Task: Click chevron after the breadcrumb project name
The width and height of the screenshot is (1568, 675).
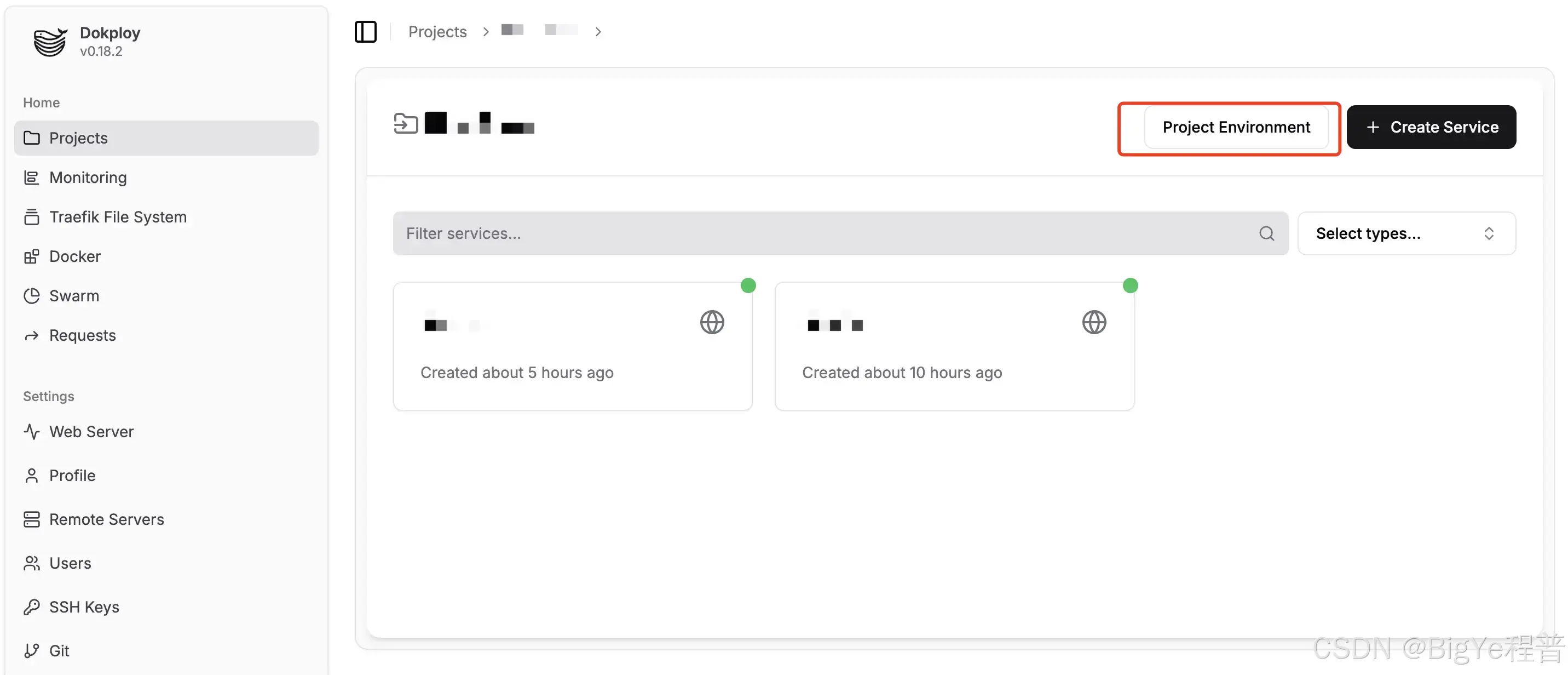Action: [598, 32]
